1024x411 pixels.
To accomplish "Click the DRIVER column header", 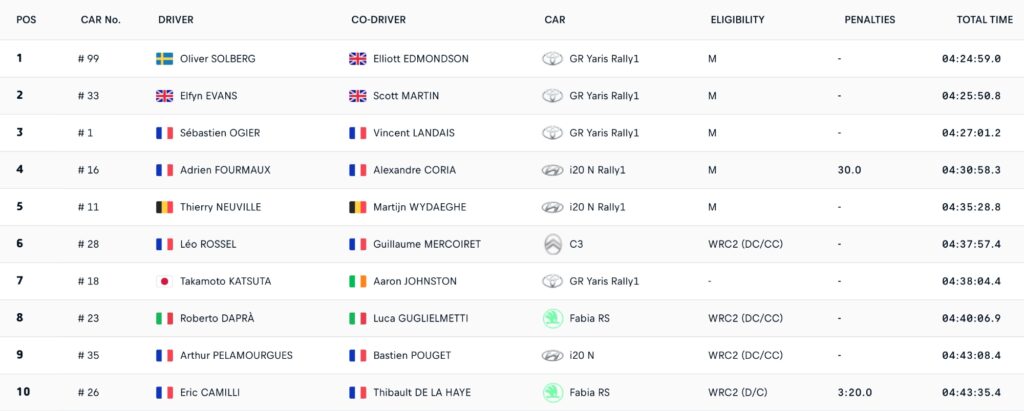I will pyautogui.click(x=176, y=20).
